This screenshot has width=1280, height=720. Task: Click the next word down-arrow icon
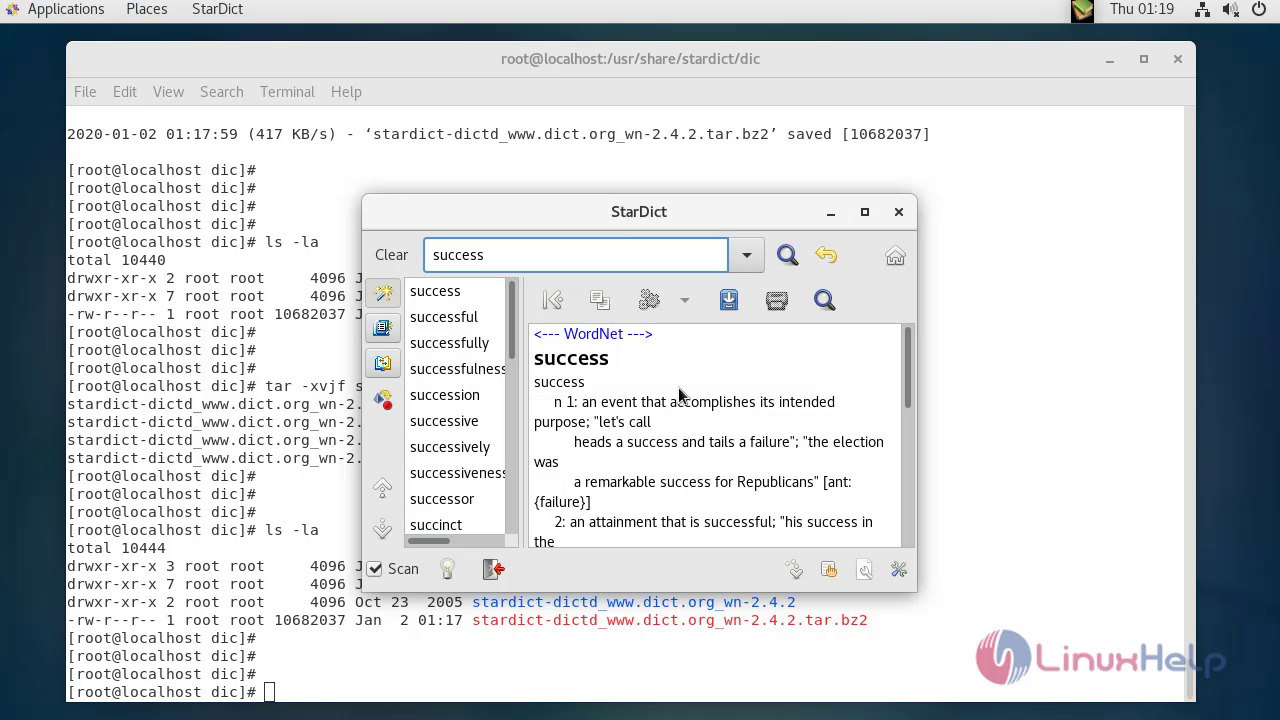(x=382, y=528)
